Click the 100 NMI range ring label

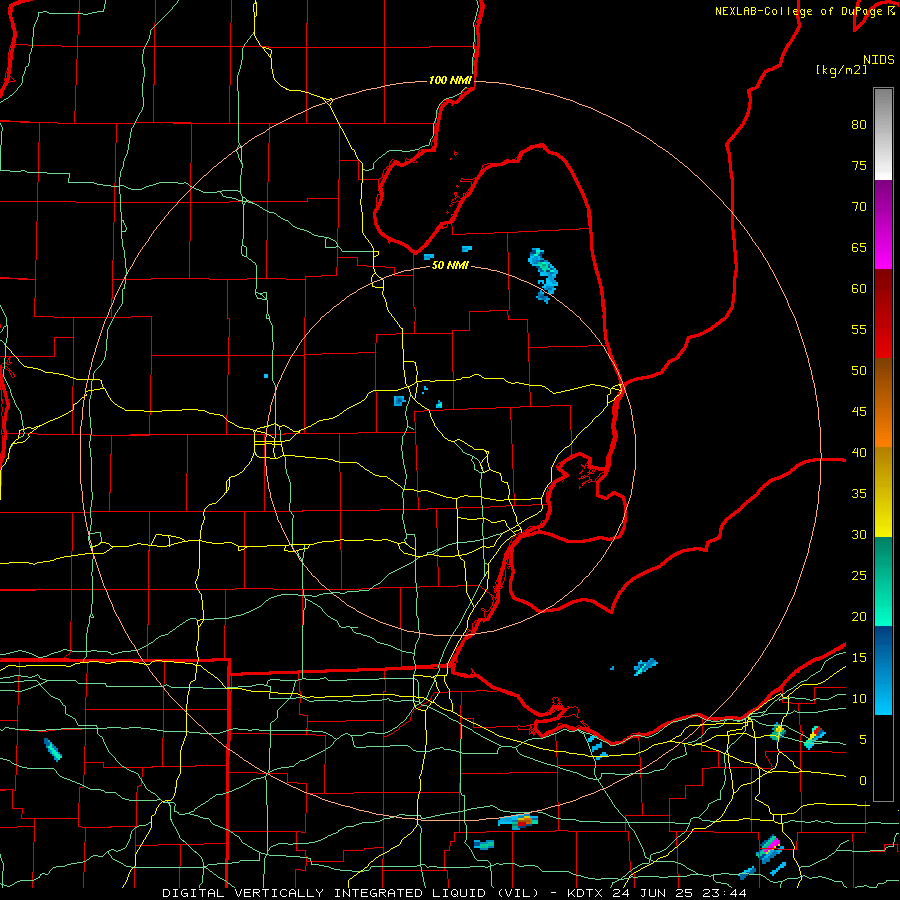click(x=450, y=80)
